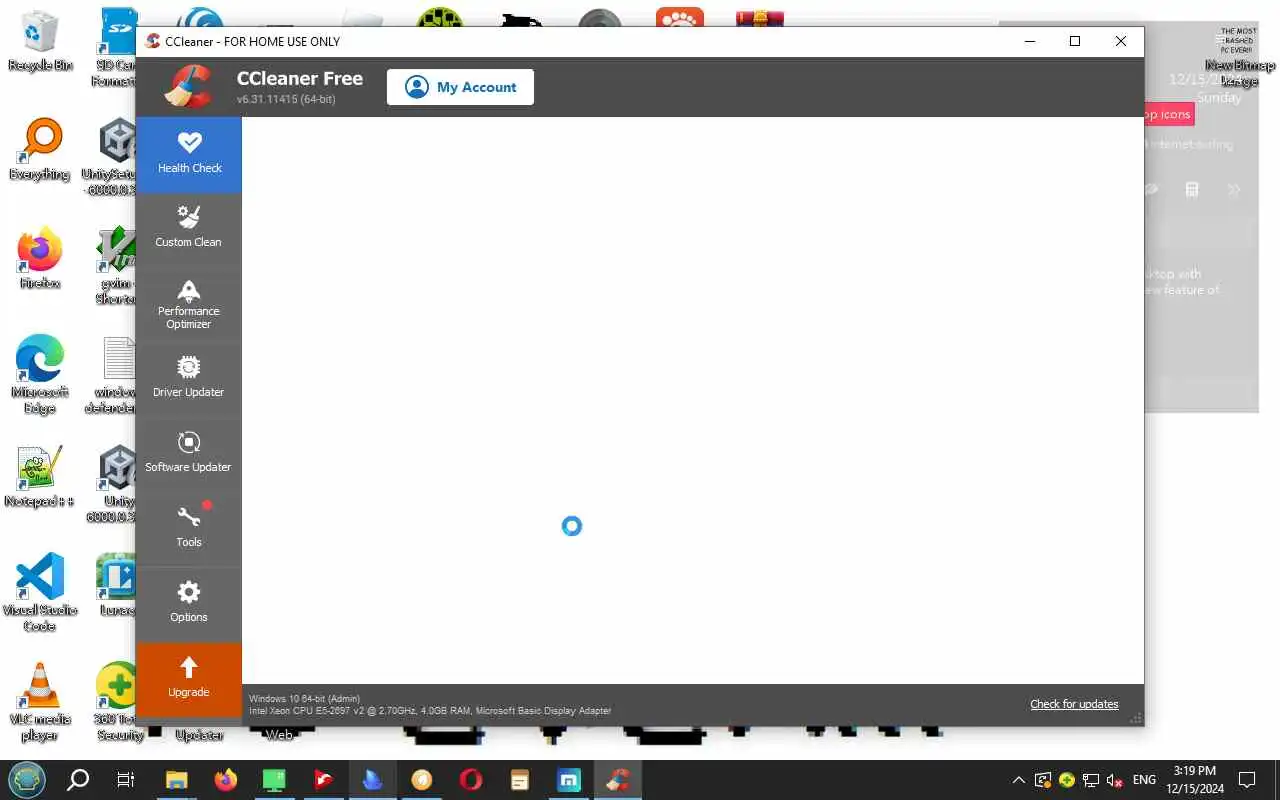The image size is (1280, 800).
Task: Select the 360 Total Security desktop icon
Action: pyautogui.click(x=117, y=702)
